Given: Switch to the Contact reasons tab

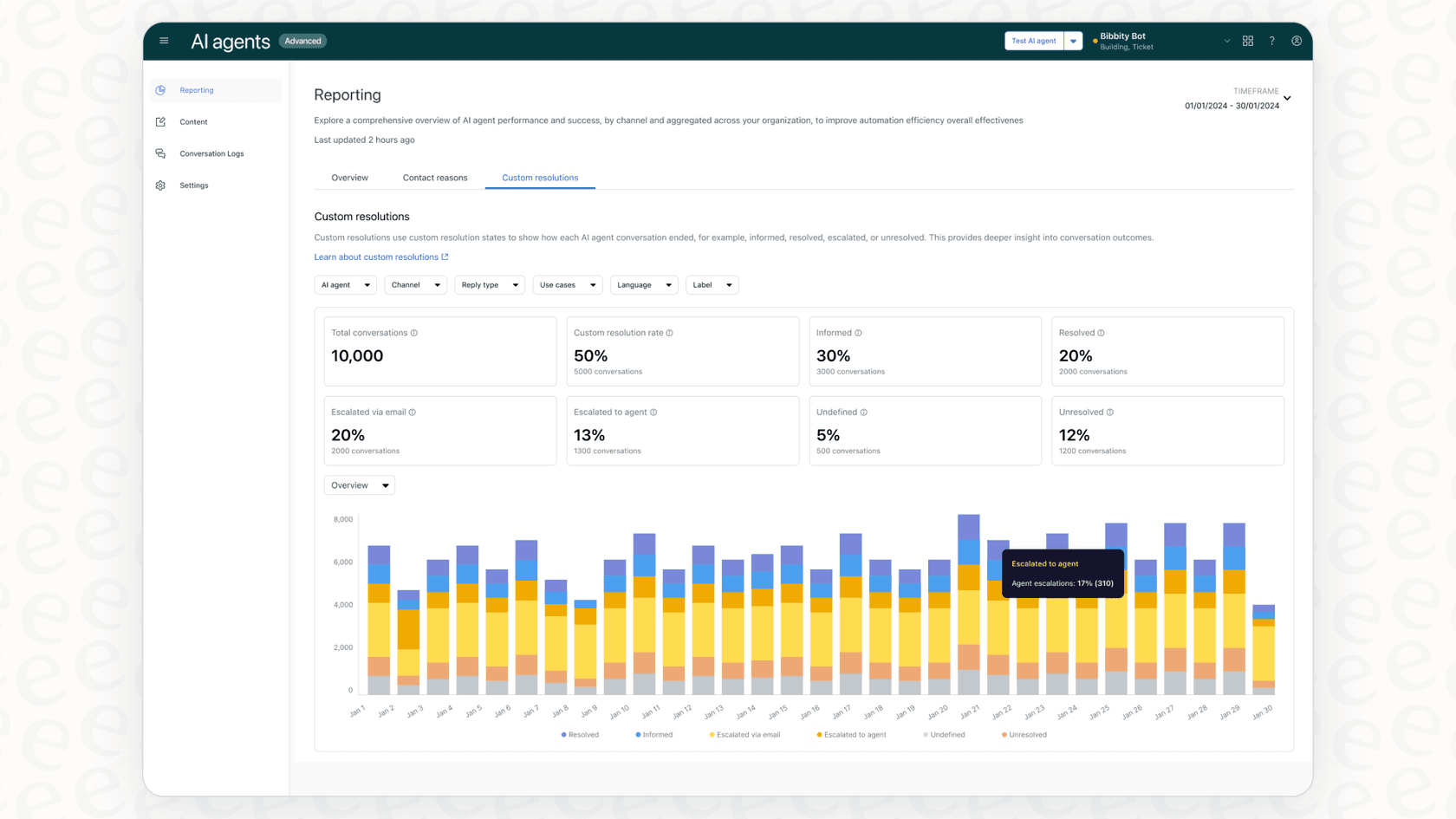Looking at the screenshot, I should [x=435, y=178].
